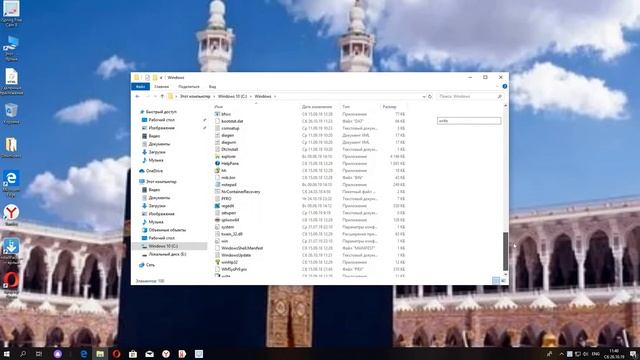Screen dimensions: 640x360
Task: Select Этот компьютер in navigation pane
Action: (161, 181)
